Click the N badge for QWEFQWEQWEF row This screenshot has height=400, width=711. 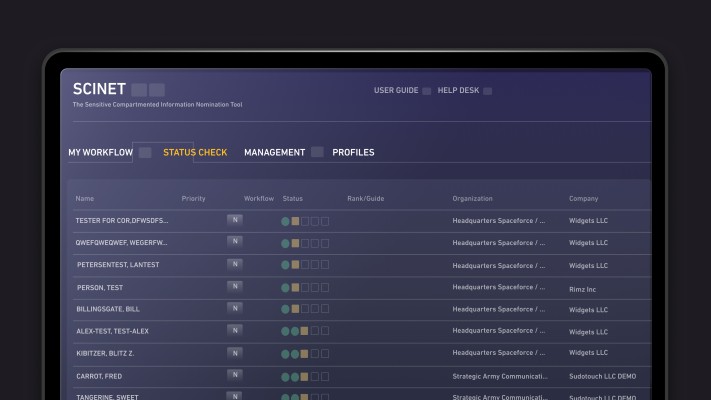tap(235, 241)
